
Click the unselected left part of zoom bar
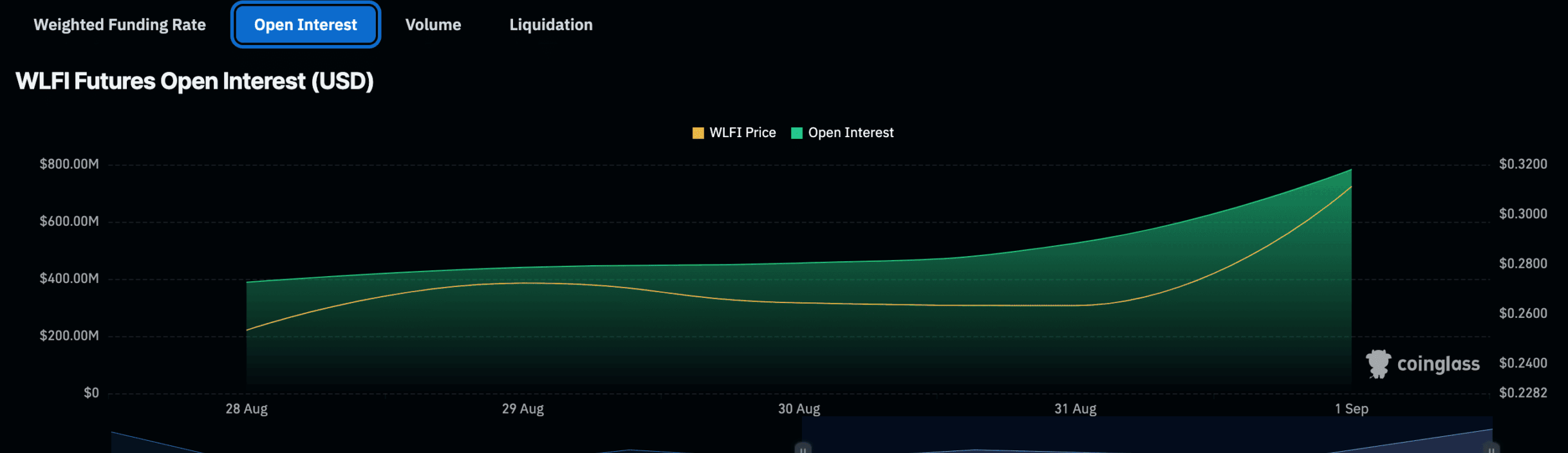coord(451,441)
